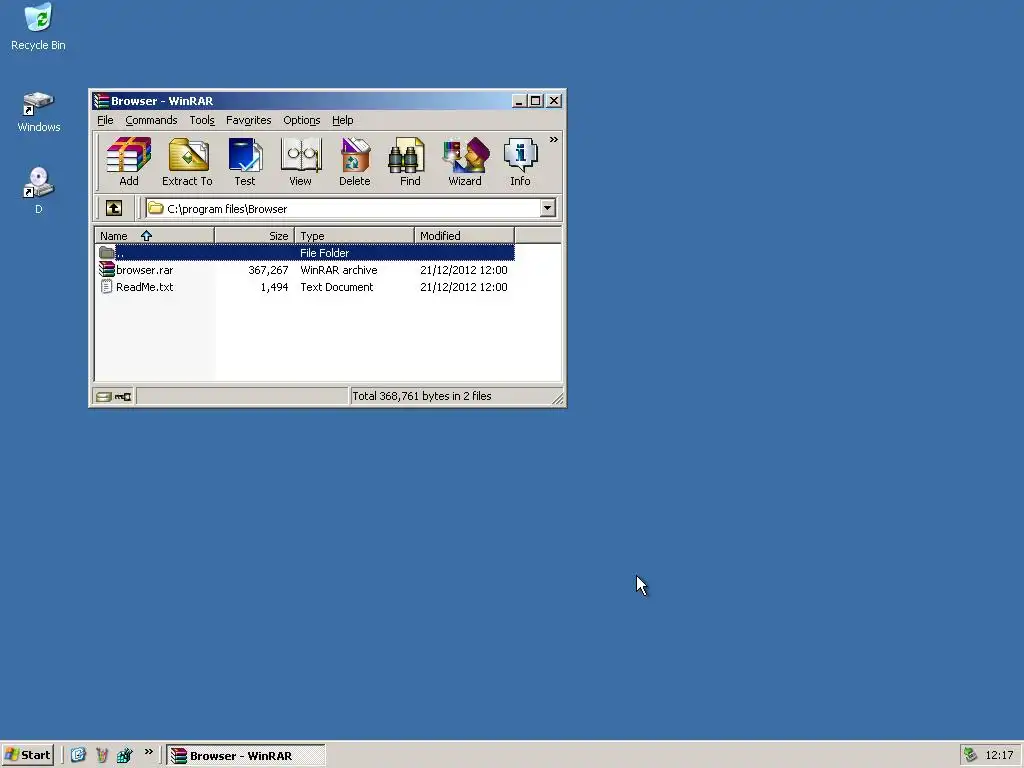Open the Start menu

click(27, 755)
